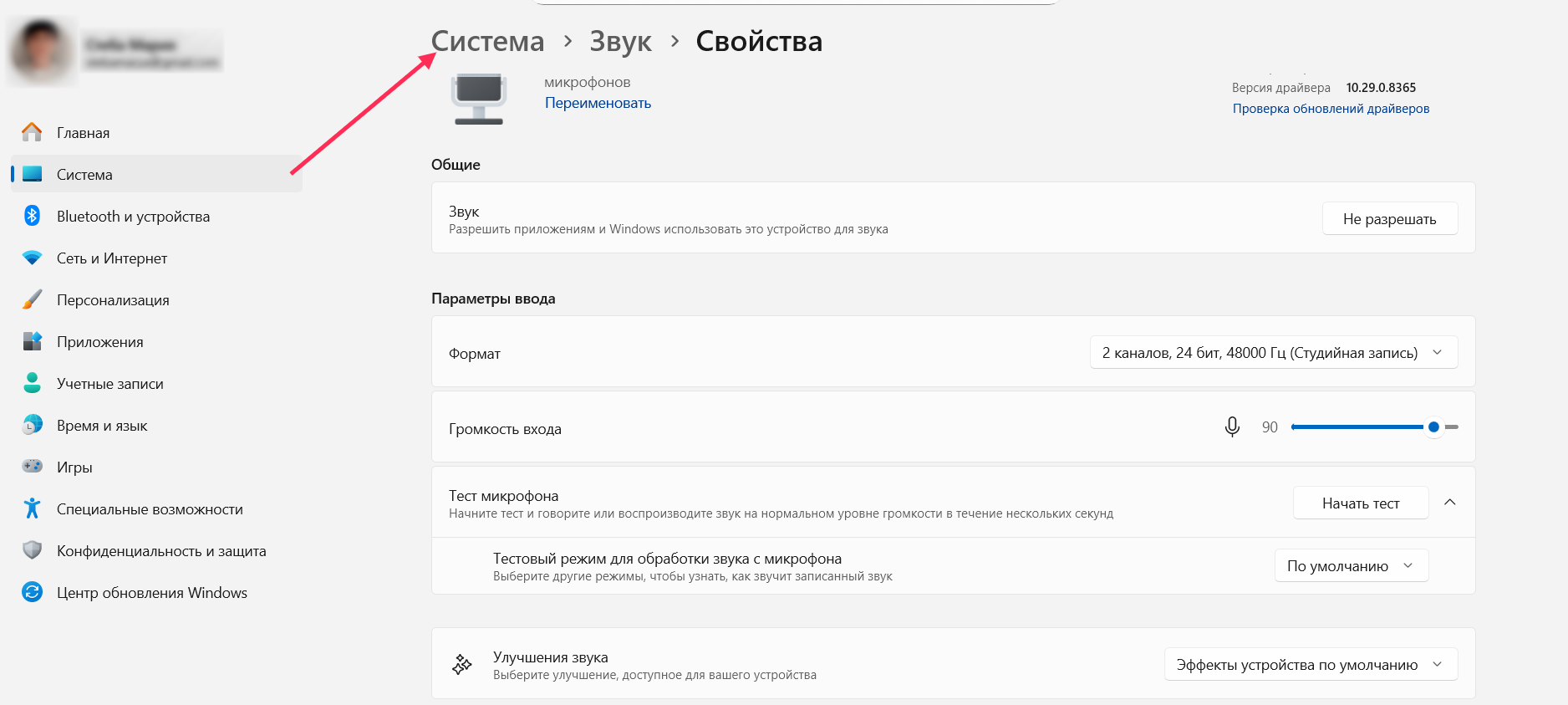Open Время и язык in the sidebar
1568x705 pixels.
[101, 426]
